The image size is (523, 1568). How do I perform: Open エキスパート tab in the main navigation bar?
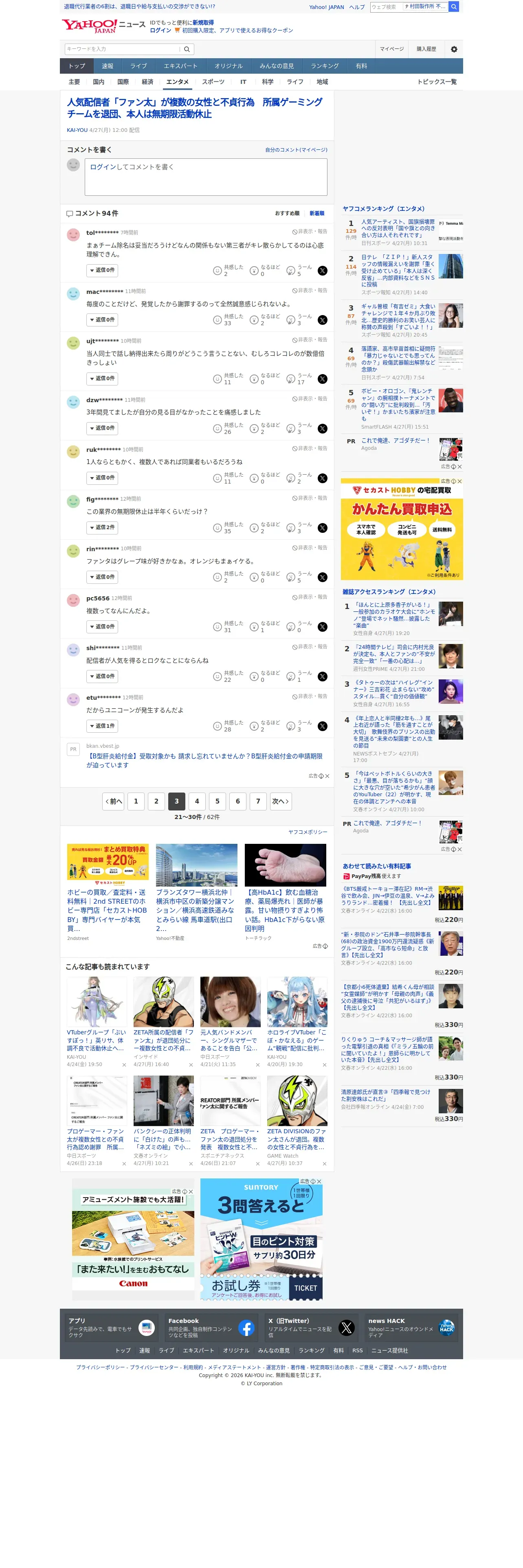(x=180, y=66)
